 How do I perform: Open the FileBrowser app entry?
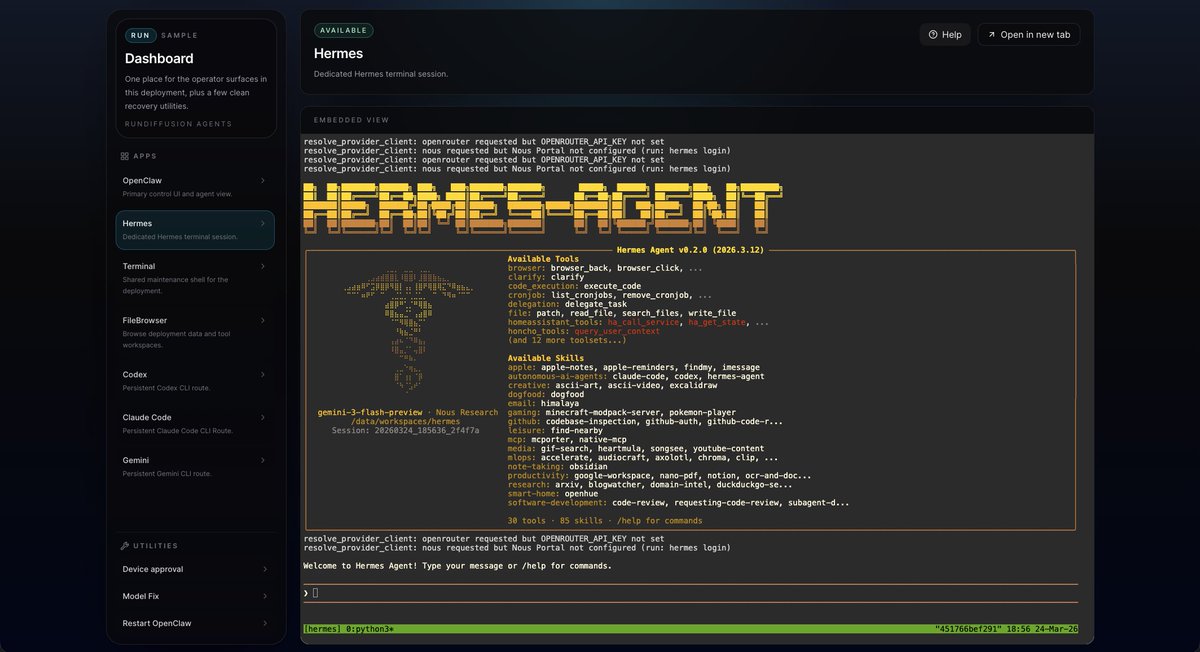tap(195, 331)
